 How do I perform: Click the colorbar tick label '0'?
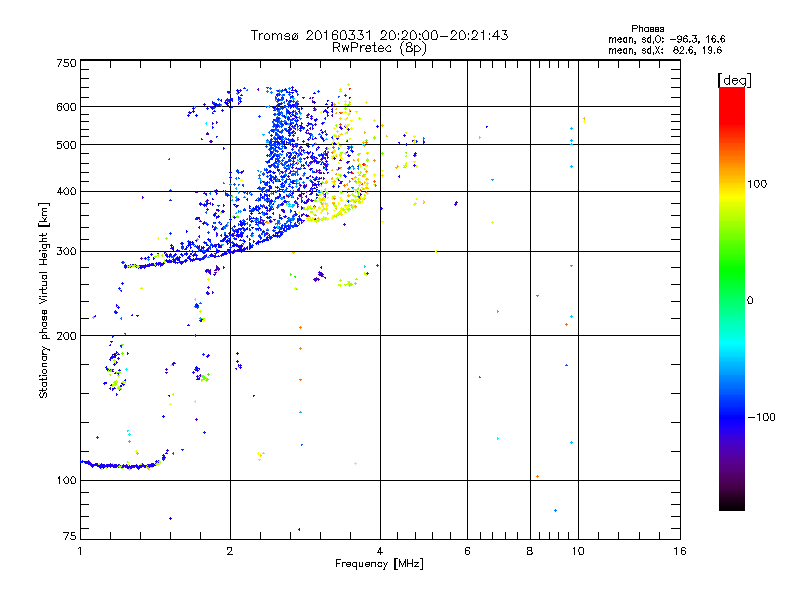click(750, 301)
